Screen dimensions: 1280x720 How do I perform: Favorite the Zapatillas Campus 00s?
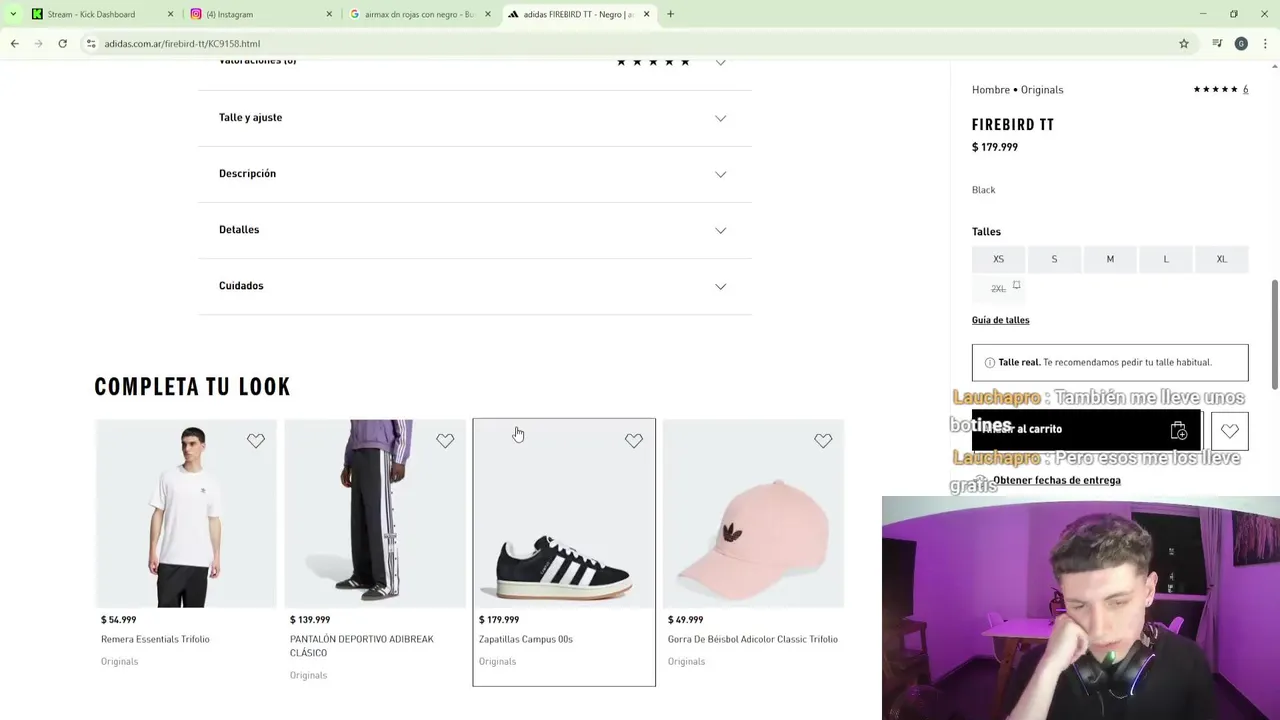[x=634, y=440]
